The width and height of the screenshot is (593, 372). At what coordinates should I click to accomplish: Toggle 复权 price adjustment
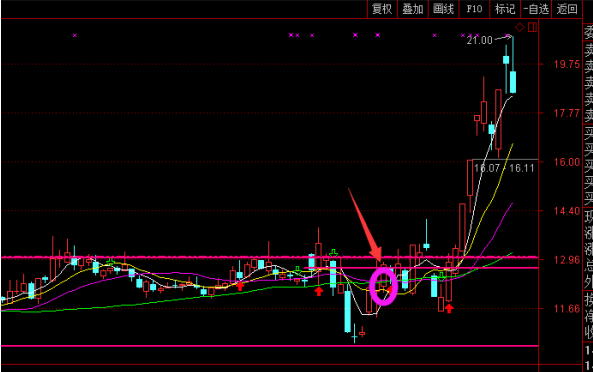pyautogui.click(x=382, y=9)
